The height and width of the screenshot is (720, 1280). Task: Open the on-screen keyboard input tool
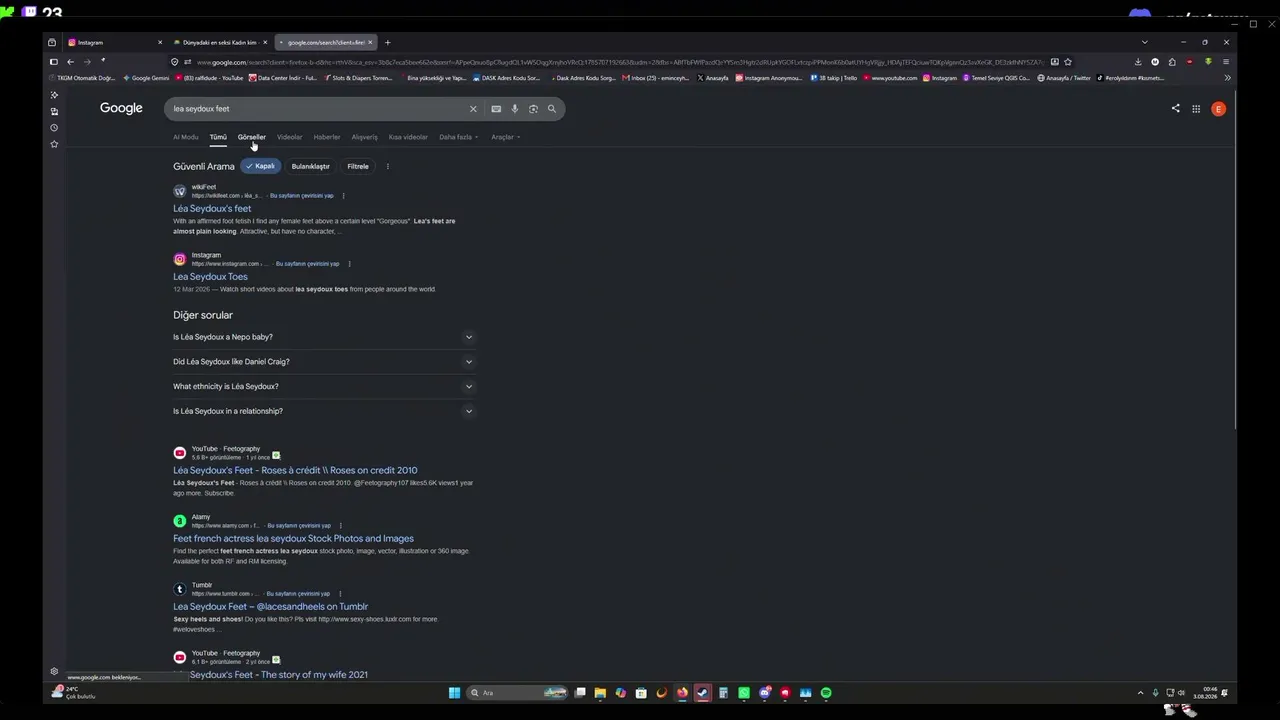pyautogui.click(x=496, y=109)
